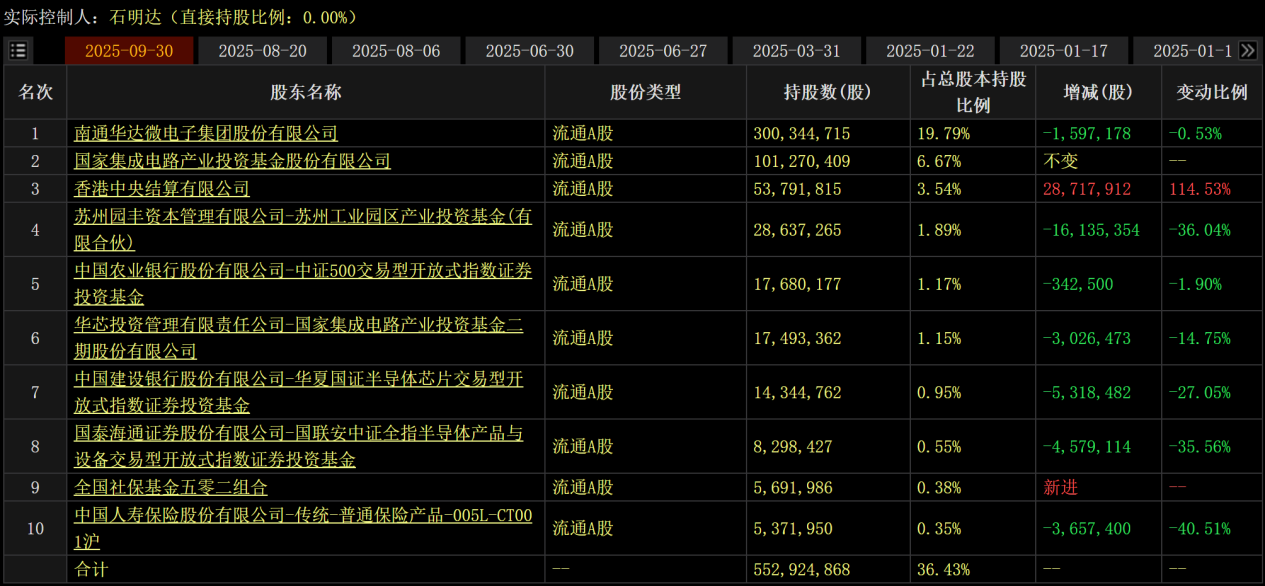
Task: Click the change value -1,597,178
Action: coord(1086,133)
